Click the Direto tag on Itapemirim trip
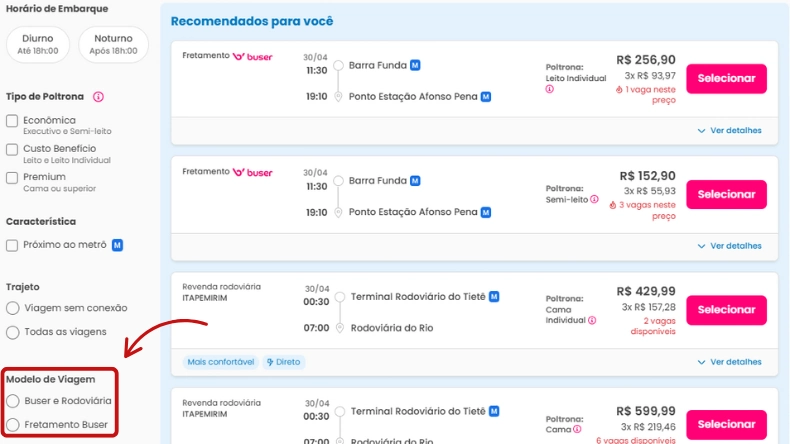The width and height of the screenshot is (790, 444). (284, 362)
